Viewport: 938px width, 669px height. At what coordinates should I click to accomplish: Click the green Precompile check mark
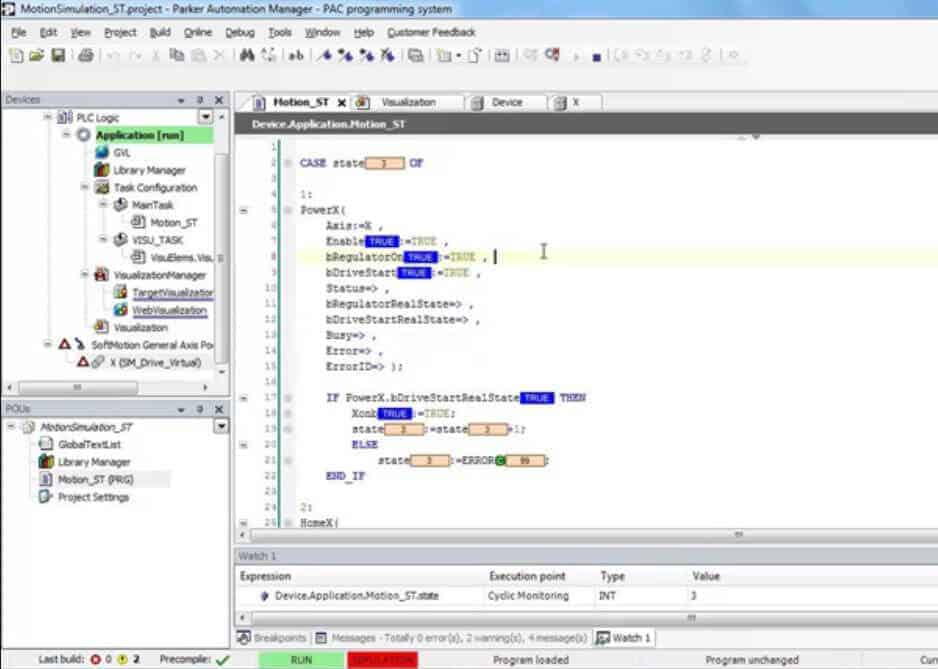pyautogui.click(x=222, y=659)
